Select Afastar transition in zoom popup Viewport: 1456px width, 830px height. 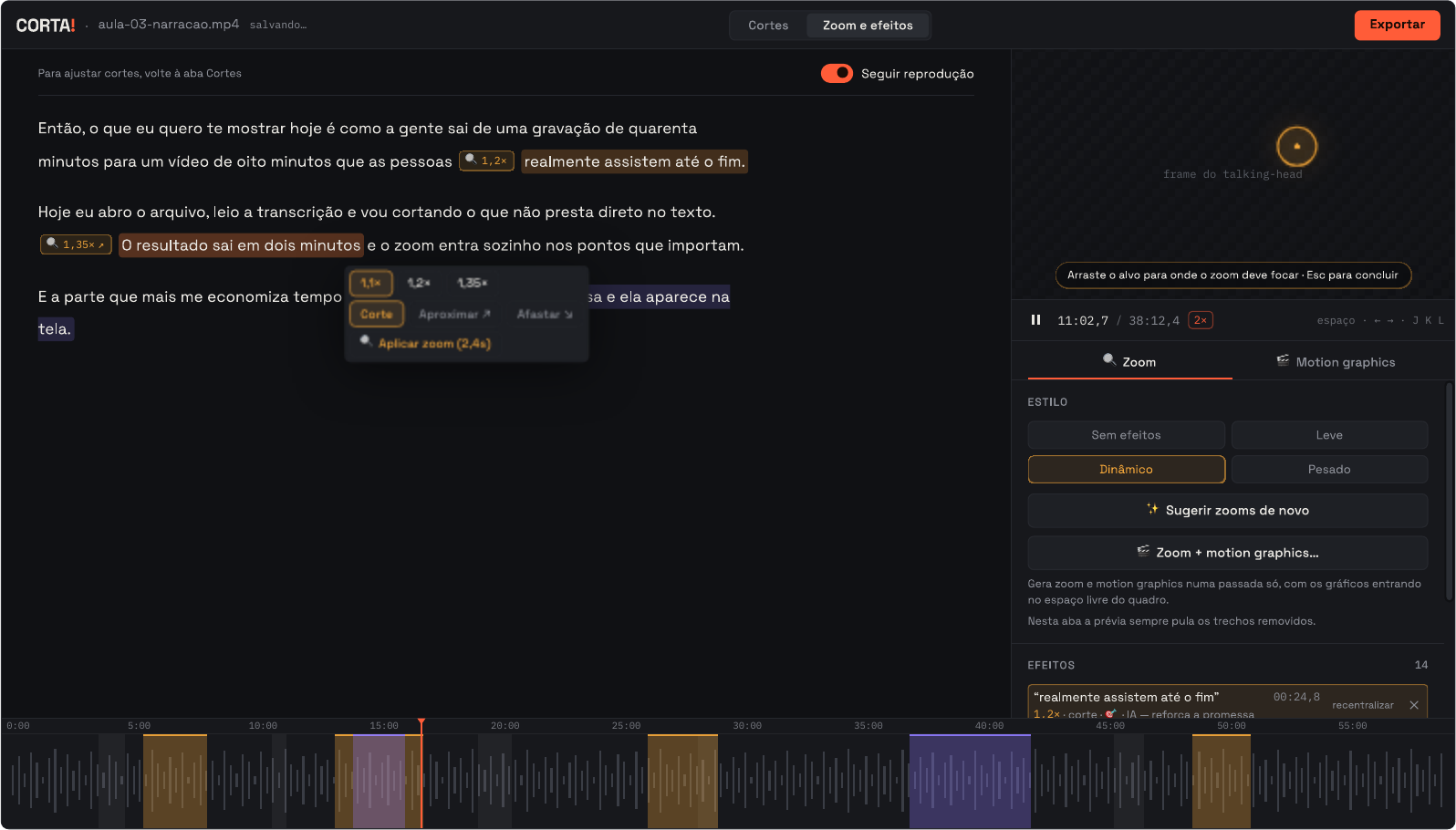[x=545, y=314]
